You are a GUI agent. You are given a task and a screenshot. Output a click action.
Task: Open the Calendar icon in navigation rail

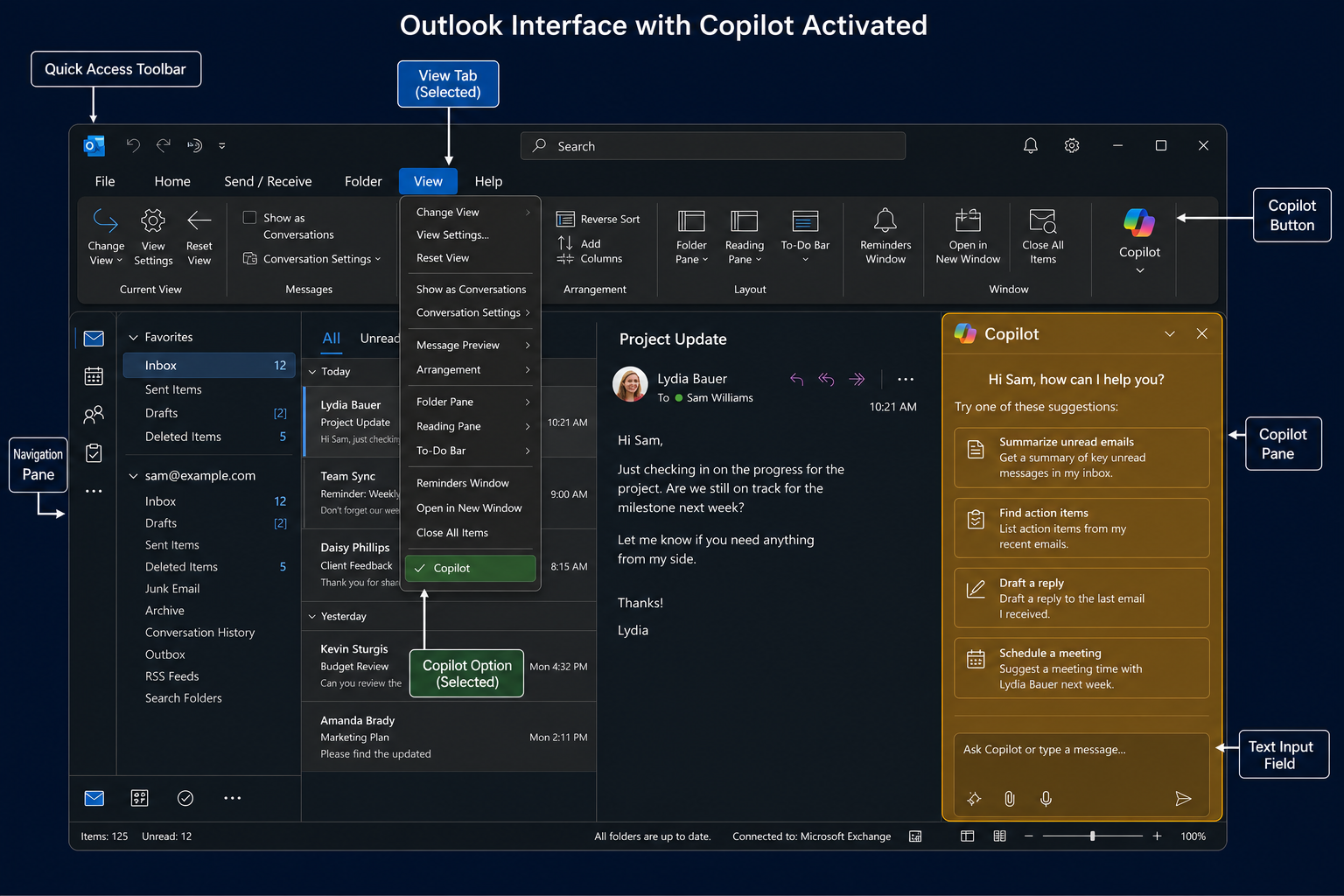pos(94,376)
